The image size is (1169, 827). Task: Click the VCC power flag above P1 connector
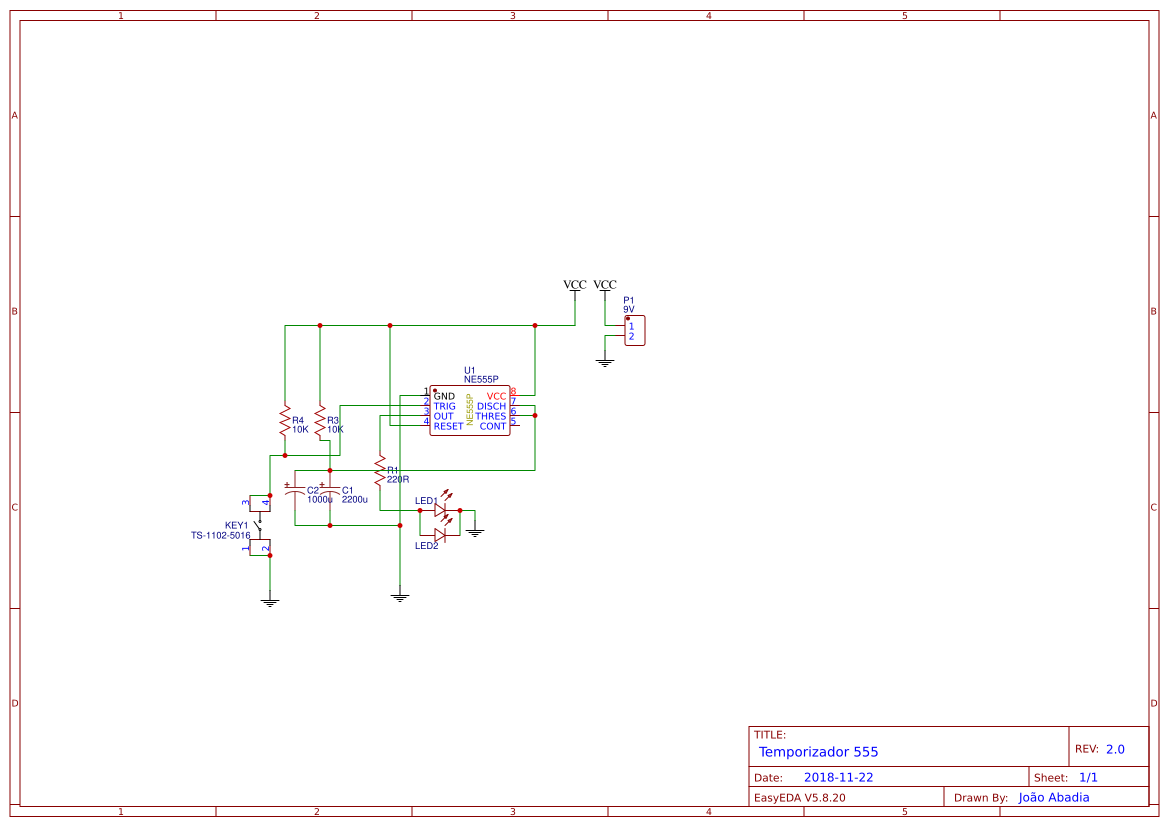[x=605, y=286]
